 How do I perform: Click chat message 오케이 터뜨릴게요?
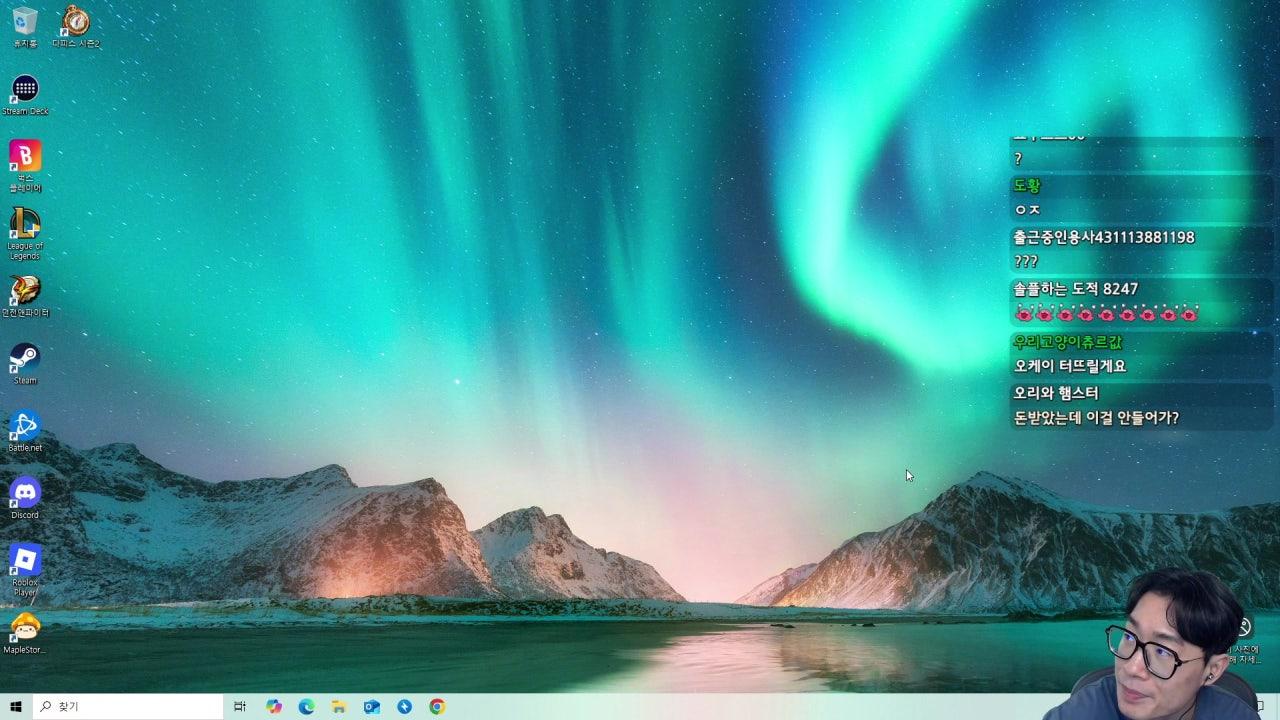(1070, 366)
